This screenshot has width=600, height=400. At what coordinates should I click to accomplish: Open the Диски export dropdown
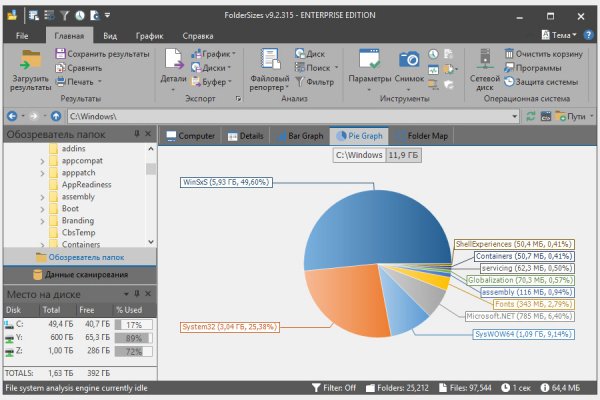pos(212,68)
